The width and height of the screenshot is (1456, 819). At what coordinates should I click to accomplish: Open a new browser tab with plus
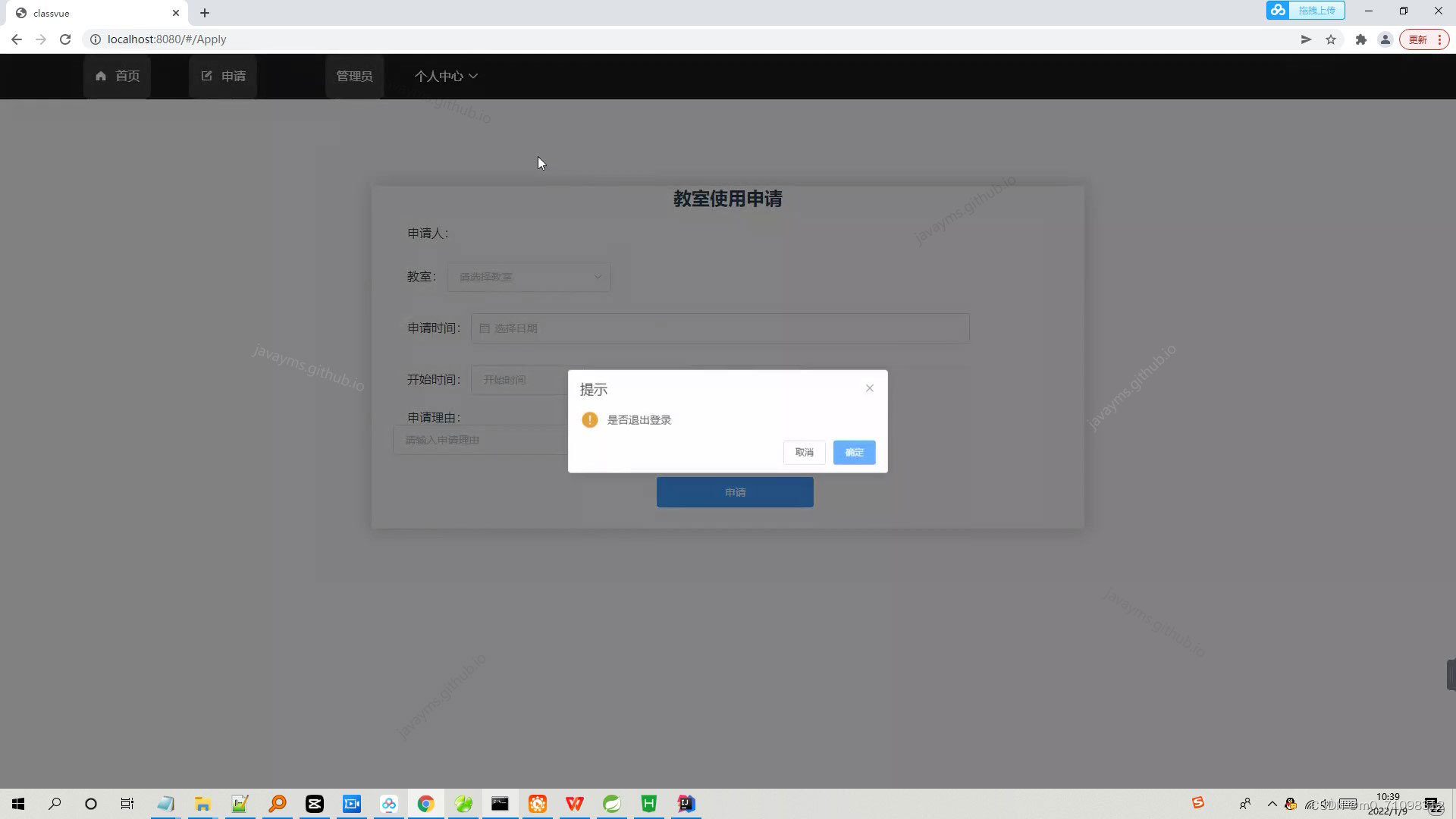pos(205,13)
